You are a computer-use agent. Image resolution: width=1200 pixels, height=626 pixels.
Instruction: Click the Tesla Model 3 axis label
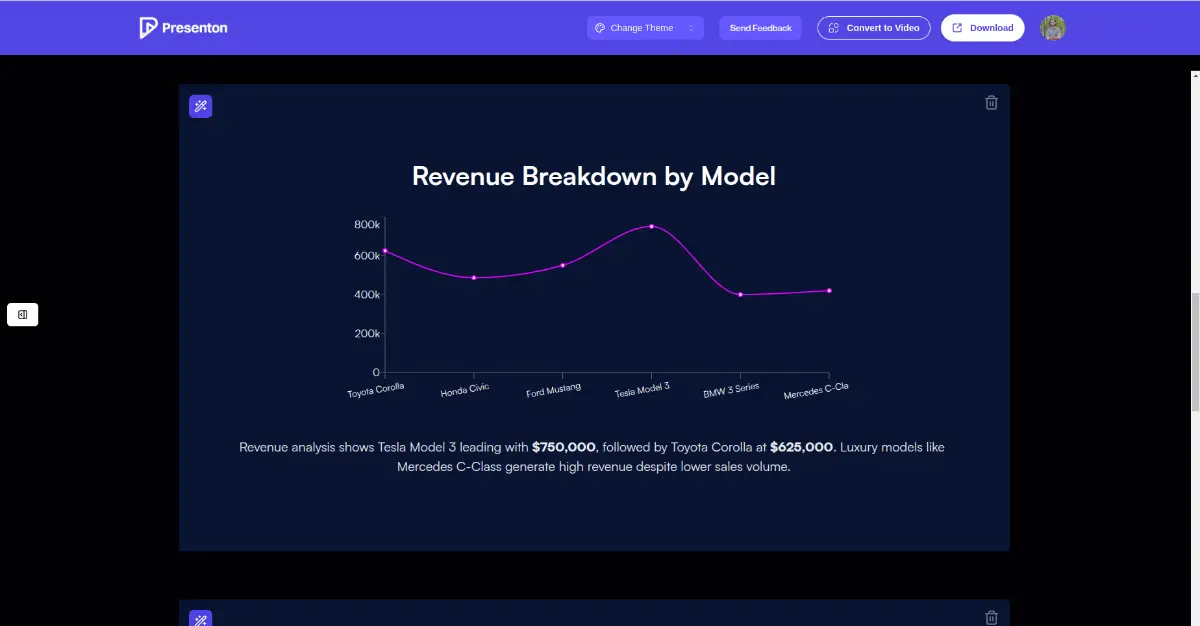click(642, 390)
